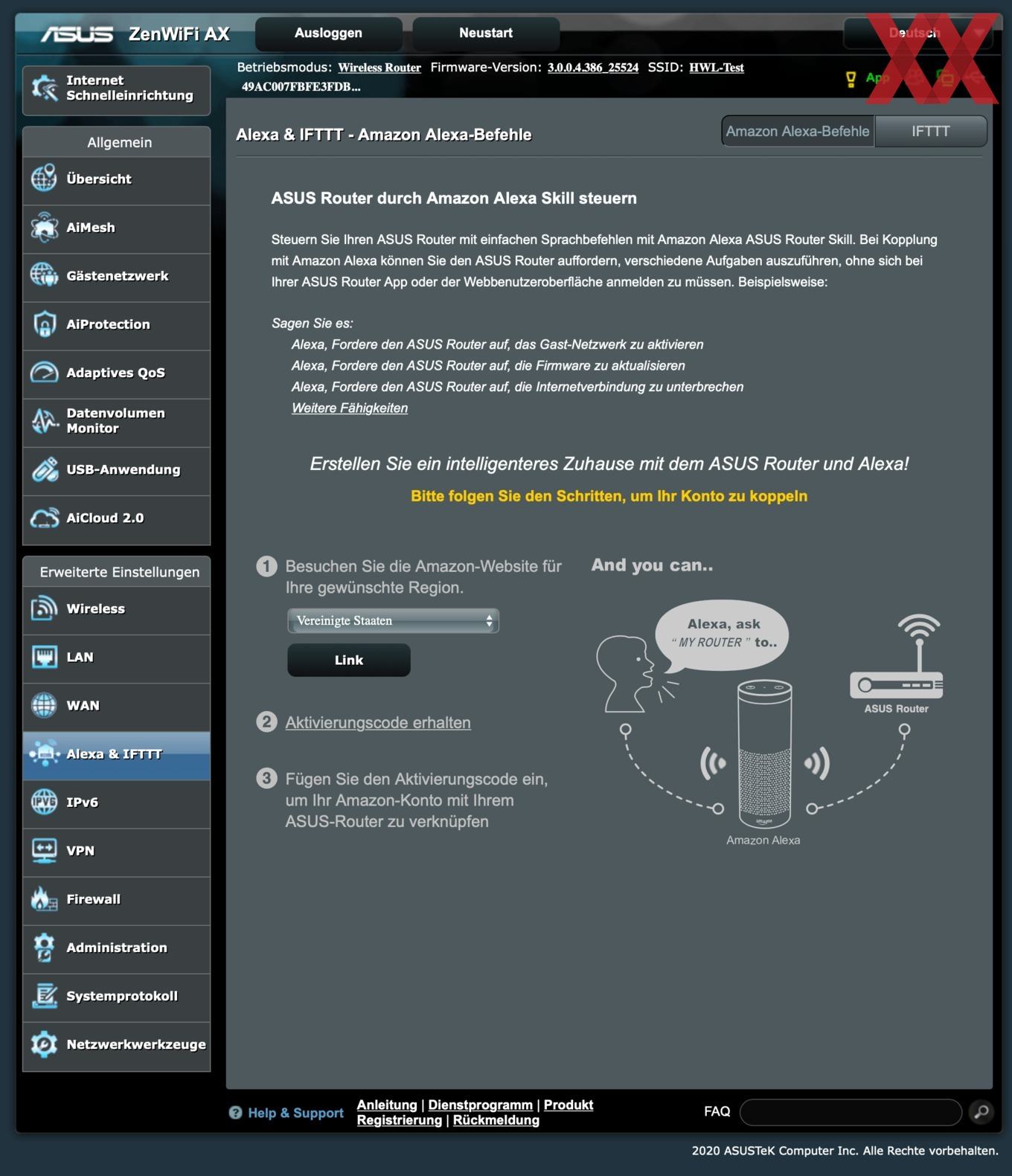Focus the FAQ search input field
1012x1176 pixels.
pos(851,1112)
